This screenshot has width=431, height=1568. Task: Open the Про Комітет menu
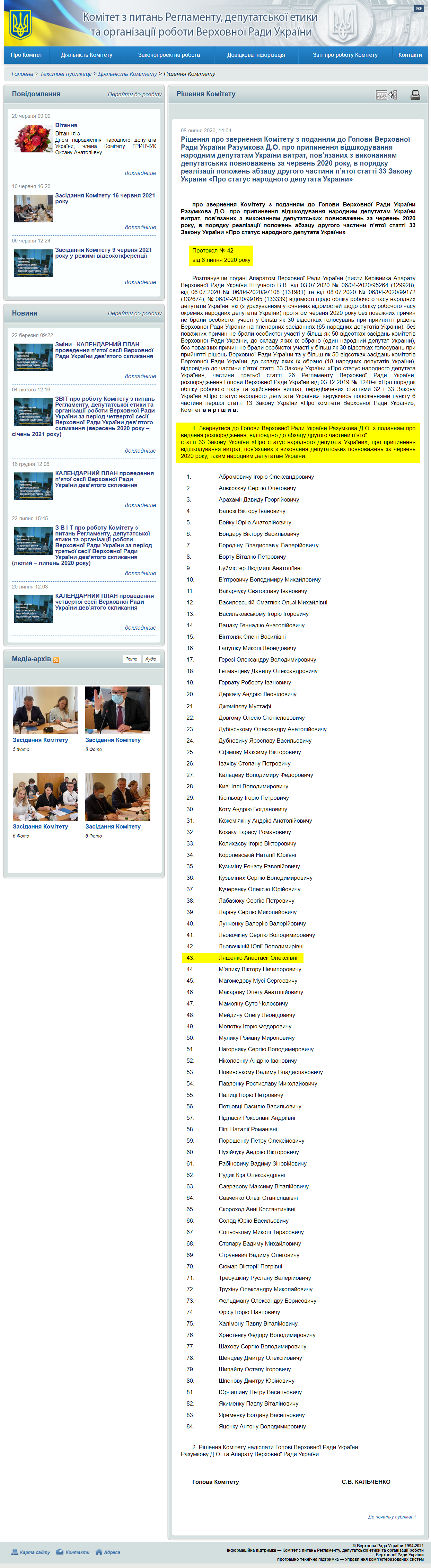click(x=27, y=55)
